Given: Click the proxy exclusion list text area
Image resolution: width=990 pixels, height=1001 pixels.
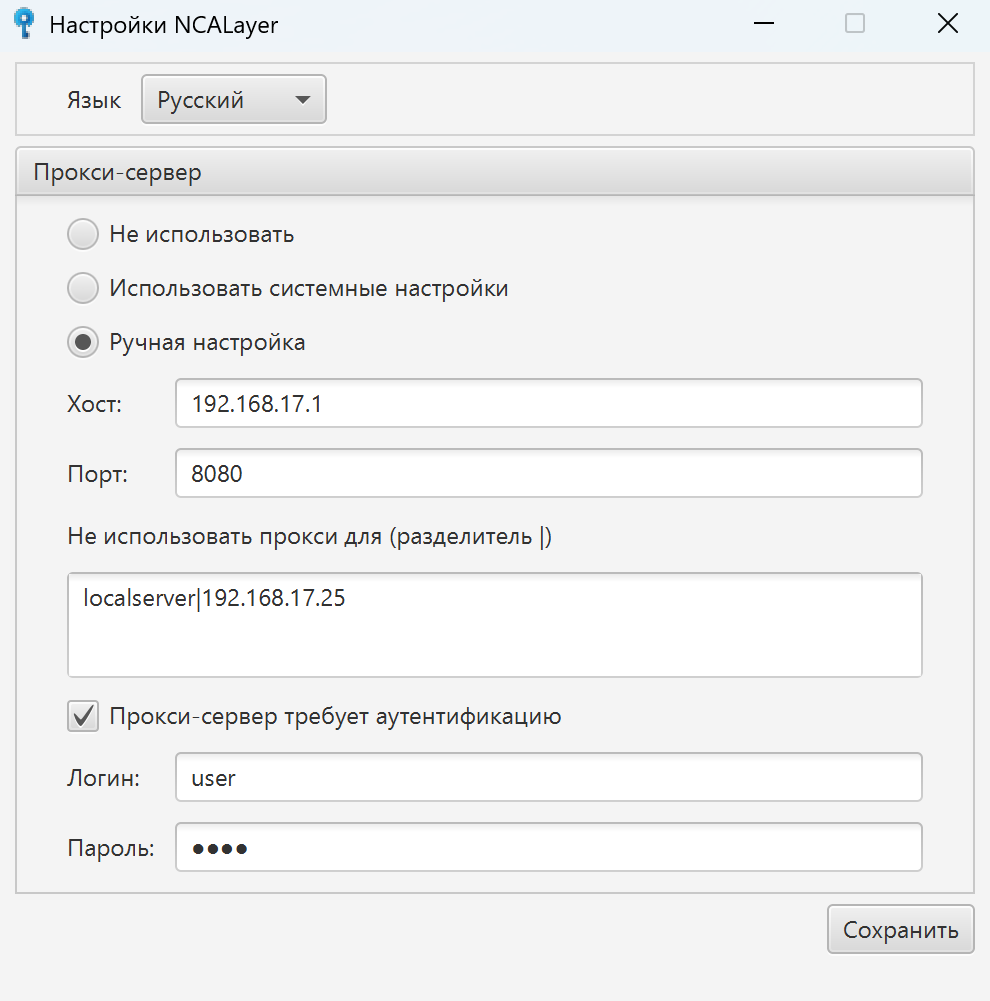Looking at the screenshot, I should (495, 625).
